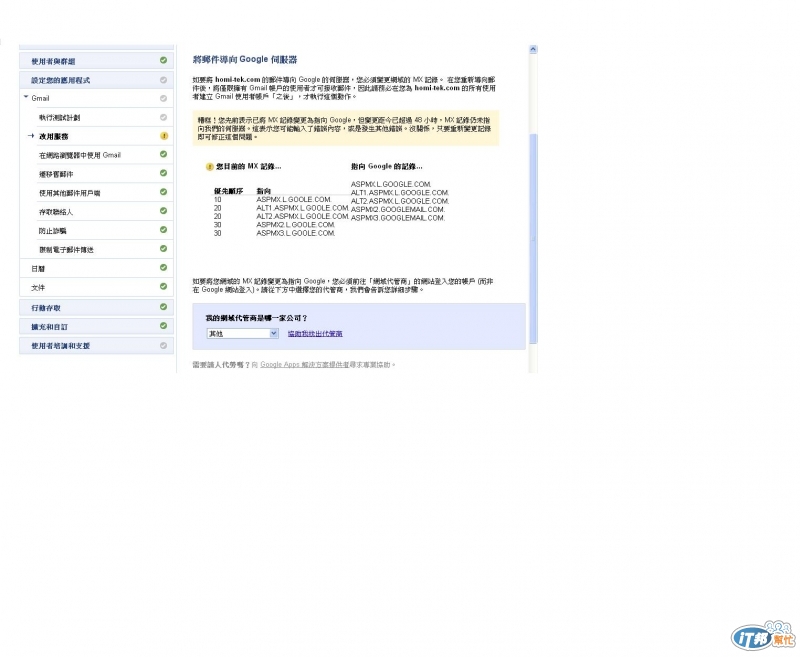Click green check beside 日曆
800x657 pixels.
coord(163,267)
